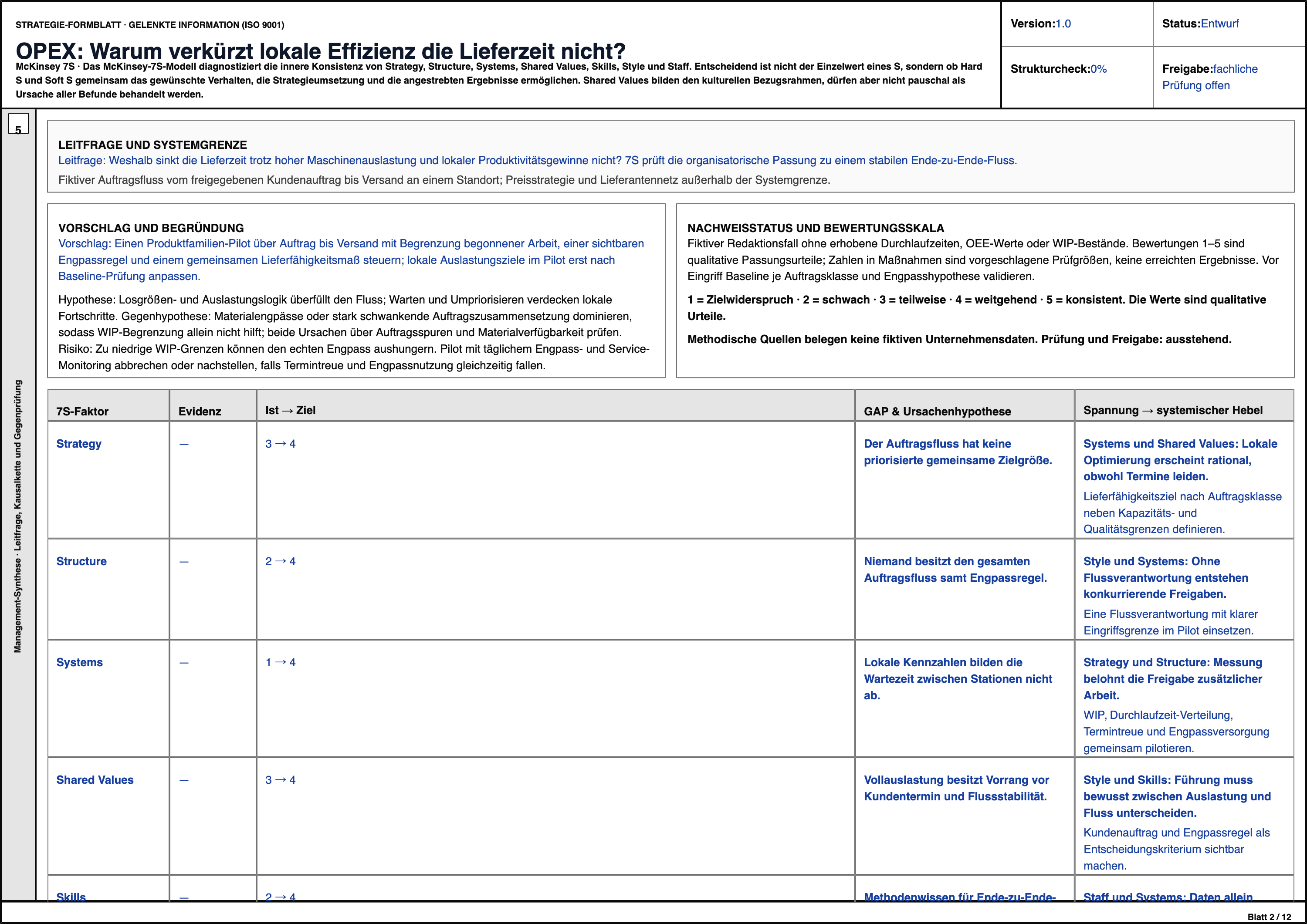Click the 'Hypothese: Losgrößen- und Auslastungslogik' paragraph

coord(354,332)
